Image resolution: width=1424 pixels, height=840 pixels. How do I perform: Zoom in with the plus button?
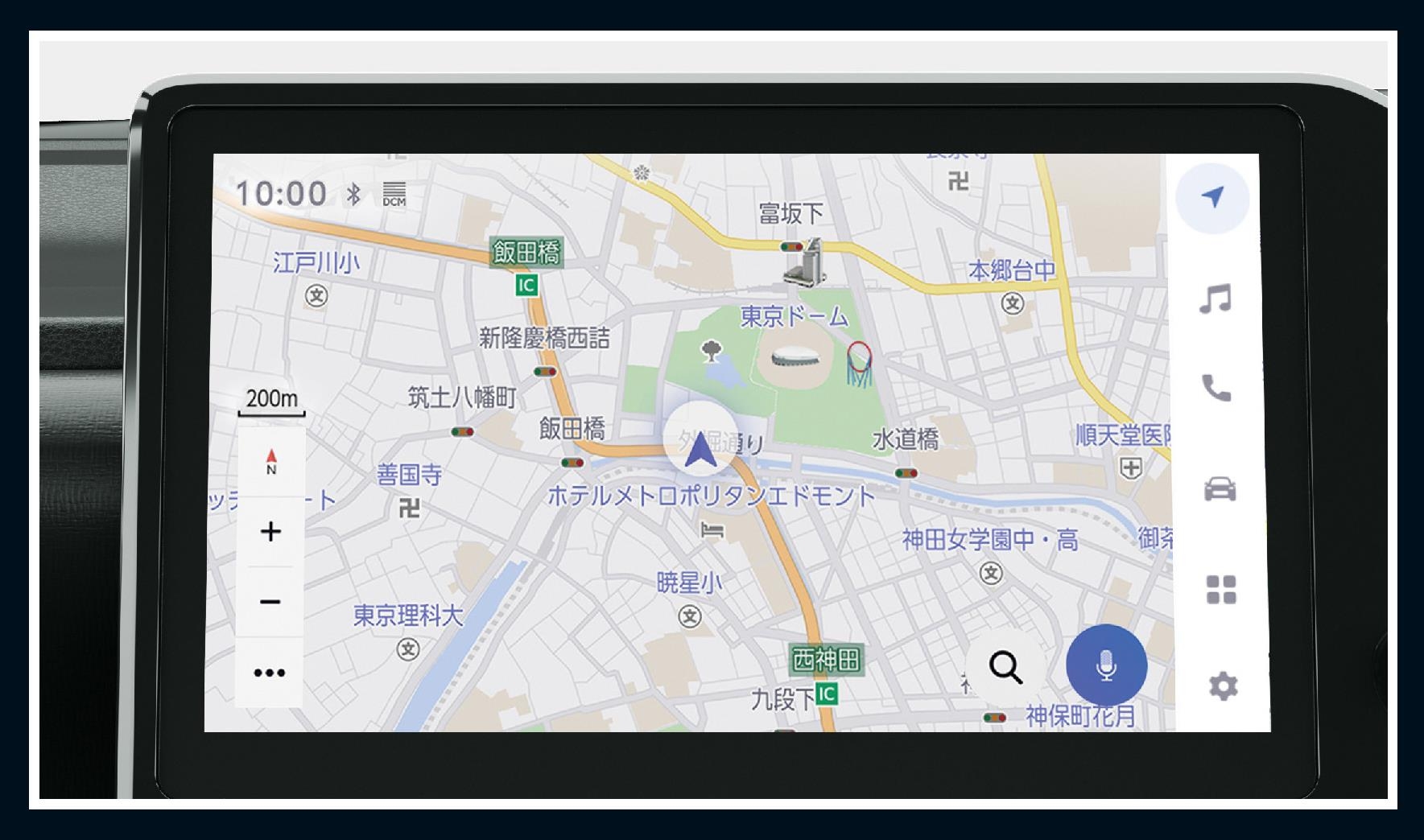pyautogui.click(x=271, y=532)
